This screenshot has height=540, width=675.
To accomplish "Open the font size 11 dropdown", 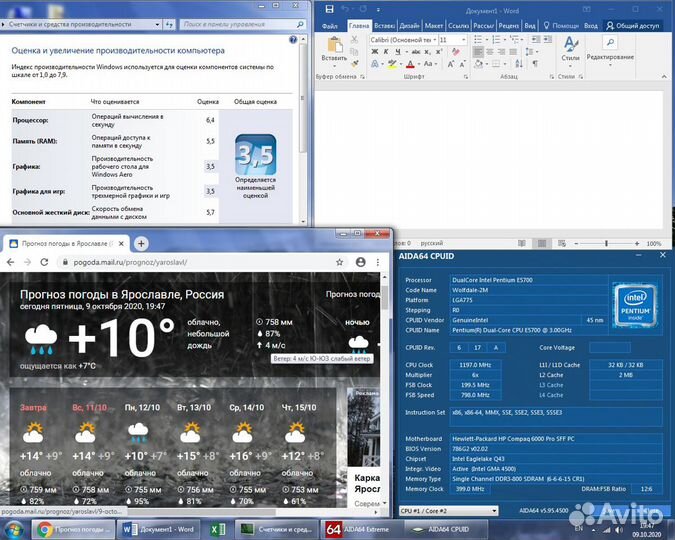I will tap(464, 40).
